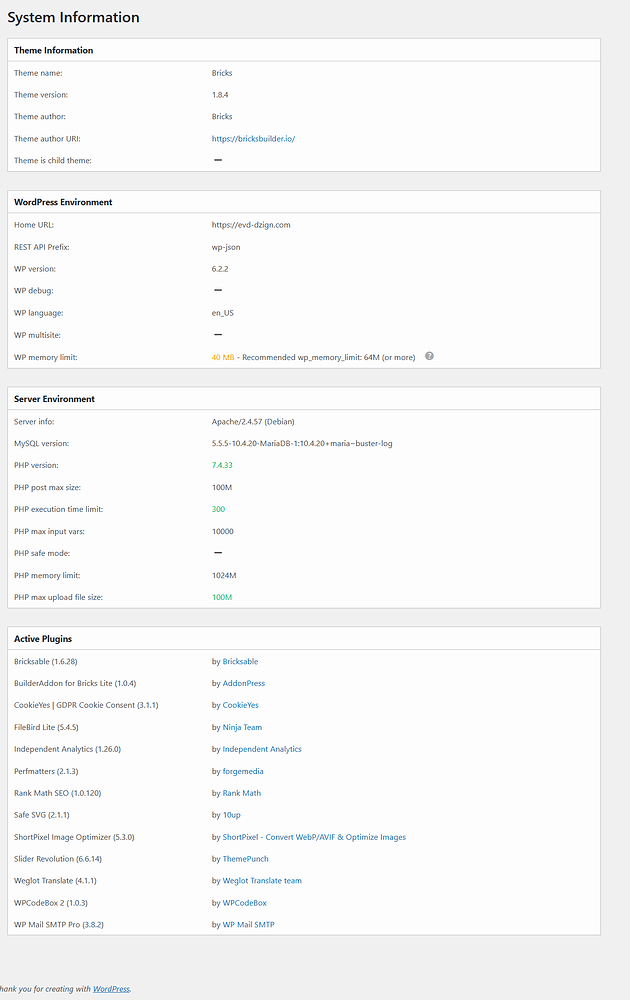Viewport: 630px width, 1000px height.
Task: Click the orange 40 MB memory value
Action: pos(223,357)
